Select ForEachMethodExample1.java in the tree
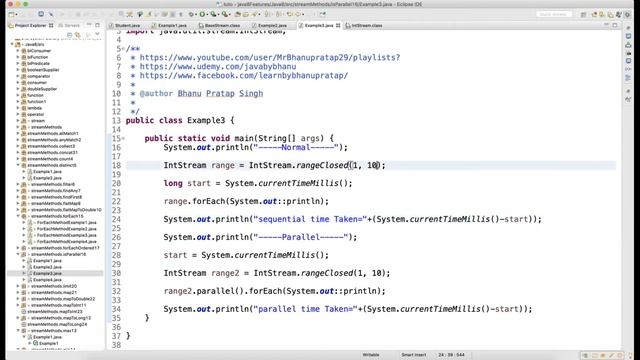Viewport: 640px width, 360px height. 67,222
